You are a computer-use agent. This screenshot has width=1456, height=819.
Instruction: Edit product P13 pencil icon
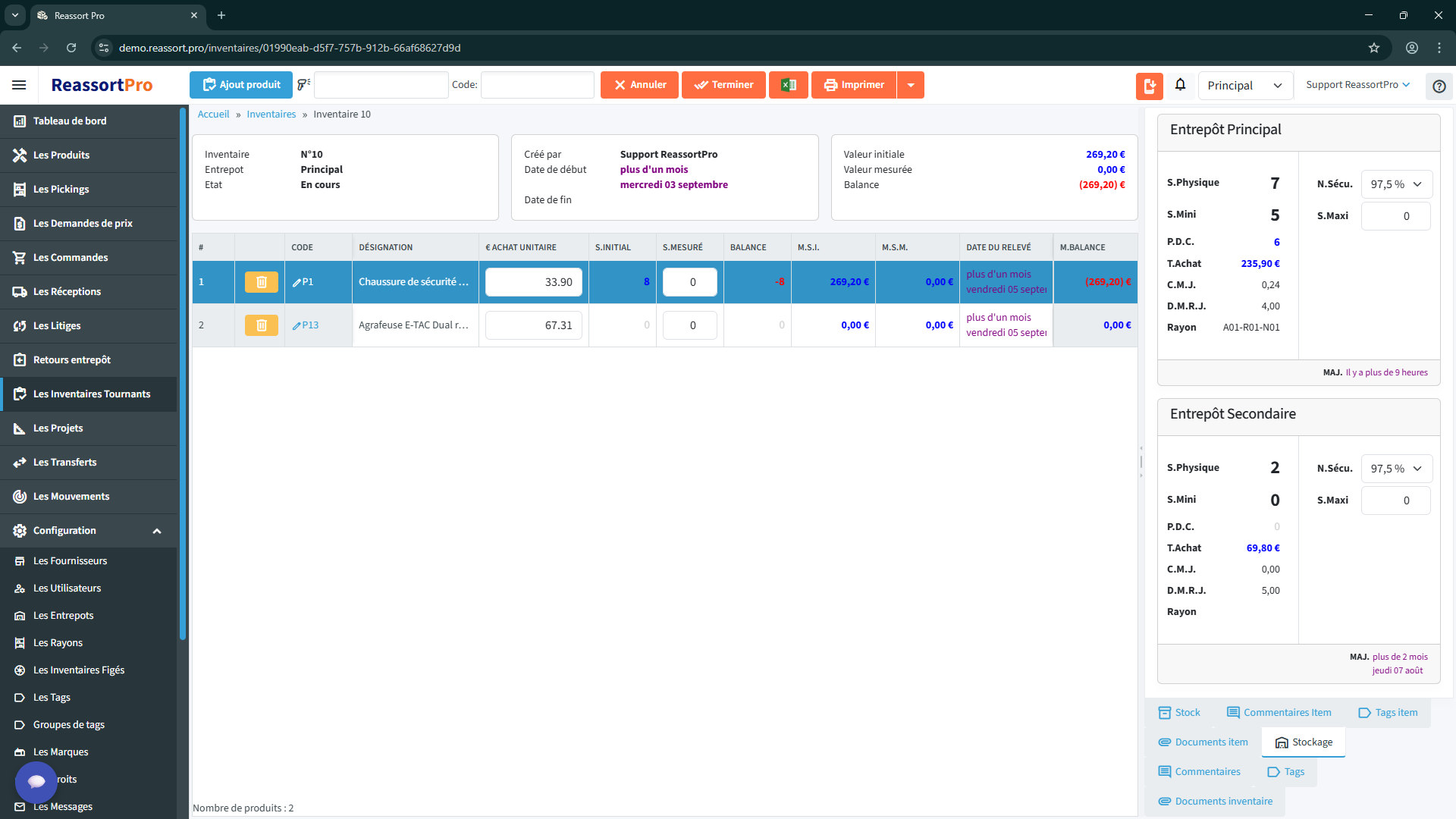click(x=297, y=325)
